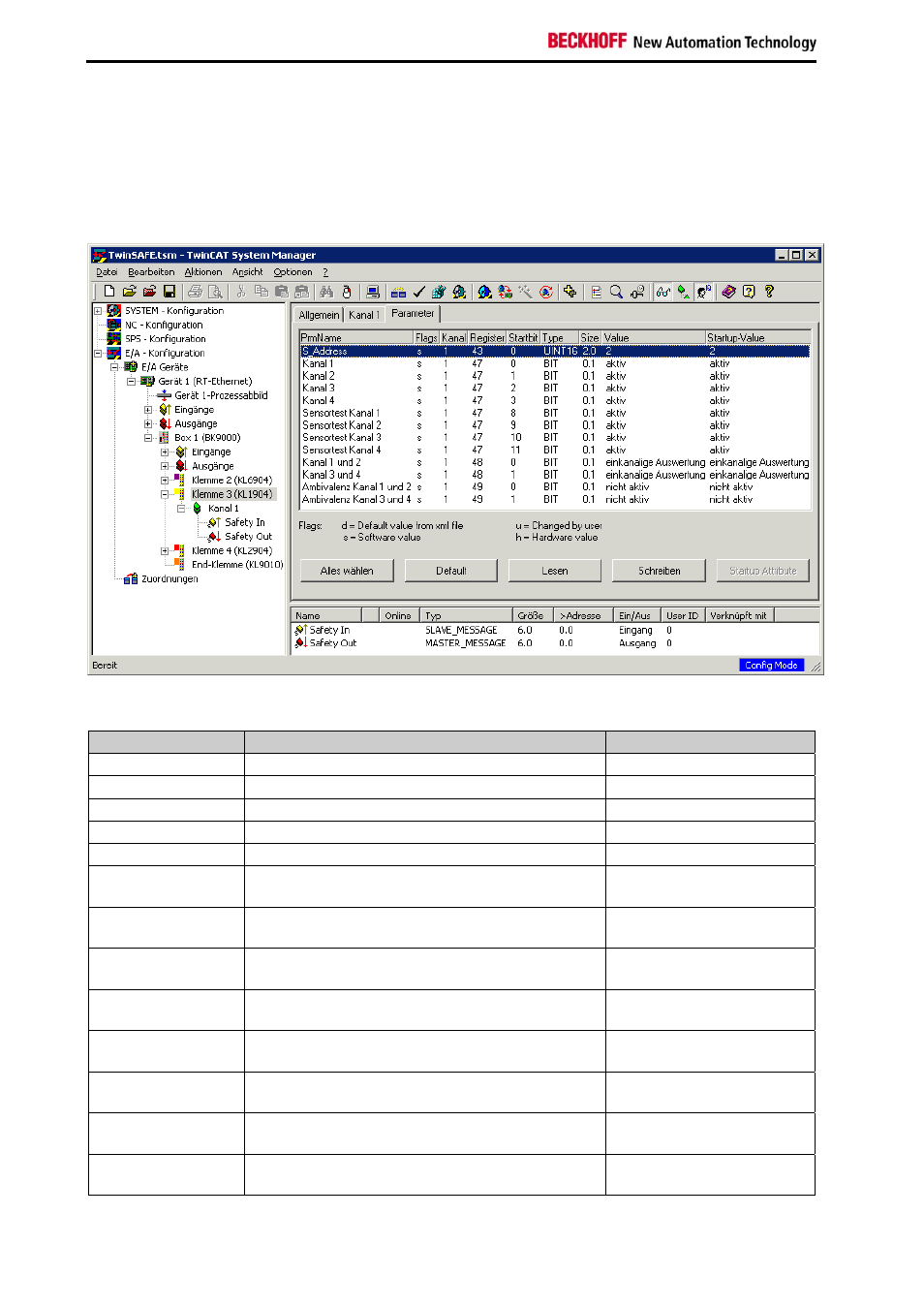924x1308 pixels.
Task: Click the printer icon in toolbar
Action: click(x=196, y=292)
